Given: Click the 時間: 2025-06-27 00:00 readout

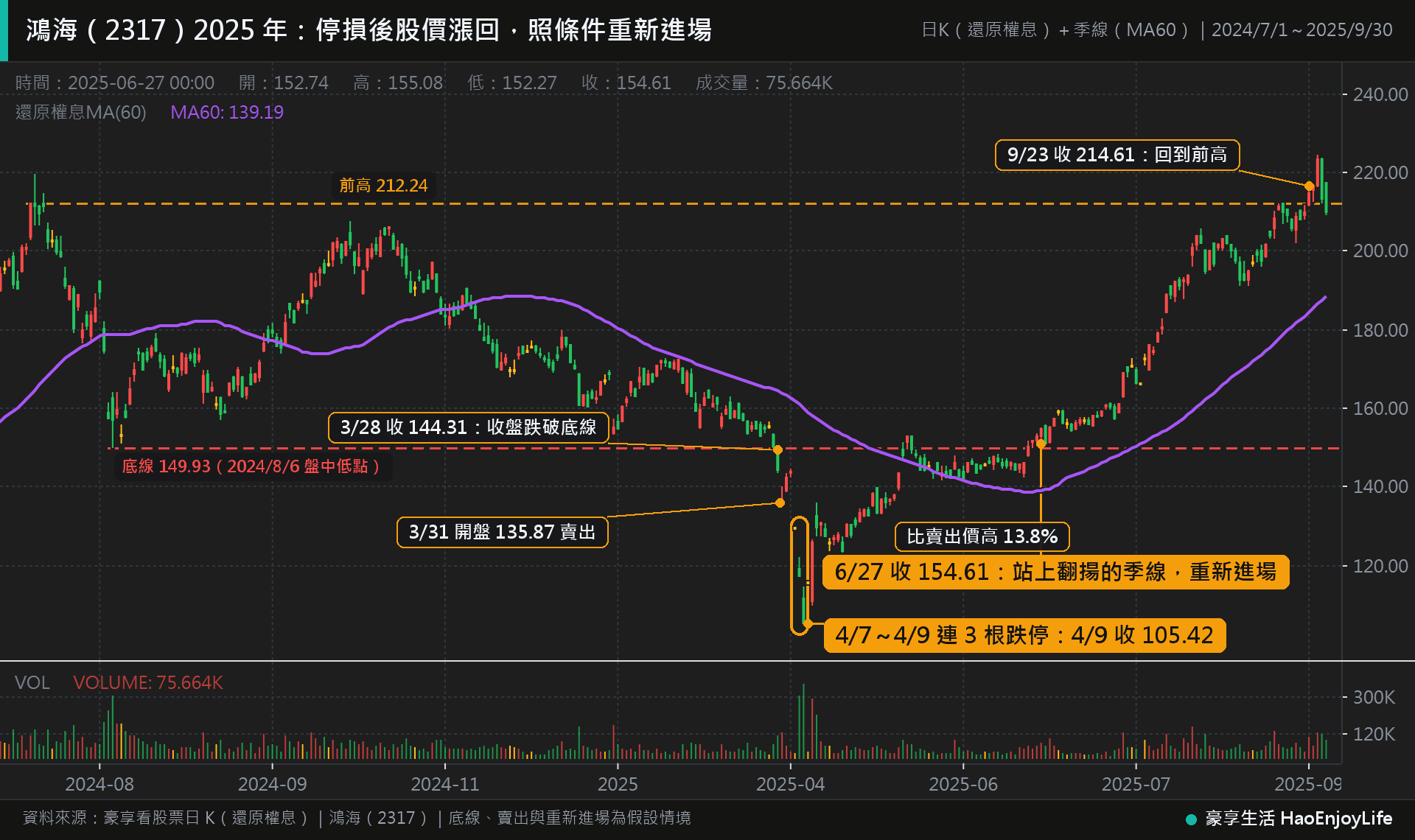Looking at the screenshot, I should click(115, 83).
